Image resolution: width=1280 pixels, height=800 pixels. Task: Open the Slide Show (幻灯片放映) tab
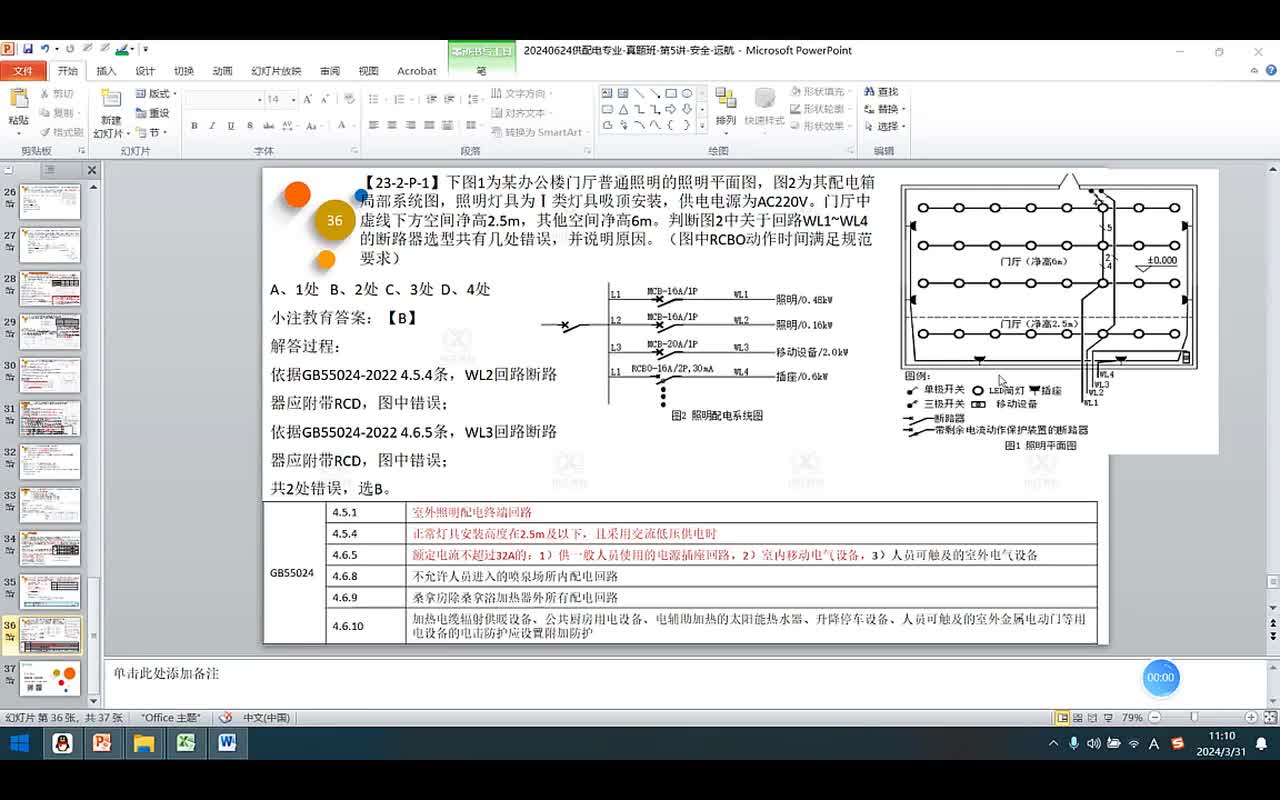pyautogui.click(x=276, y=71)
